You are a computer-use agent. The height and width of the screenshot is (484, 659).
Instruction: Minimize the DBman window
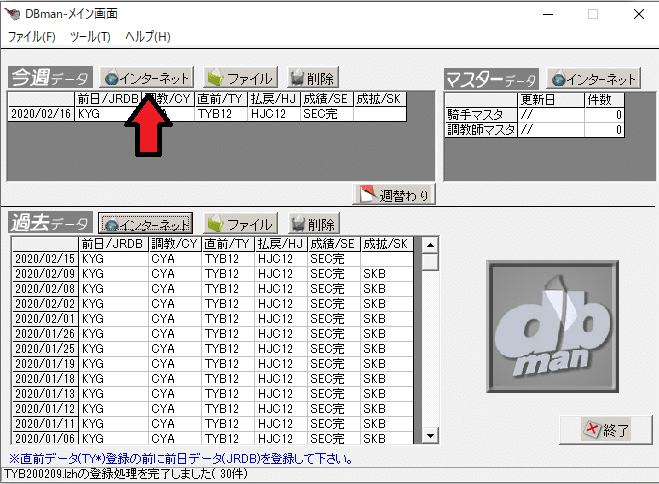(x=548, y=14)
